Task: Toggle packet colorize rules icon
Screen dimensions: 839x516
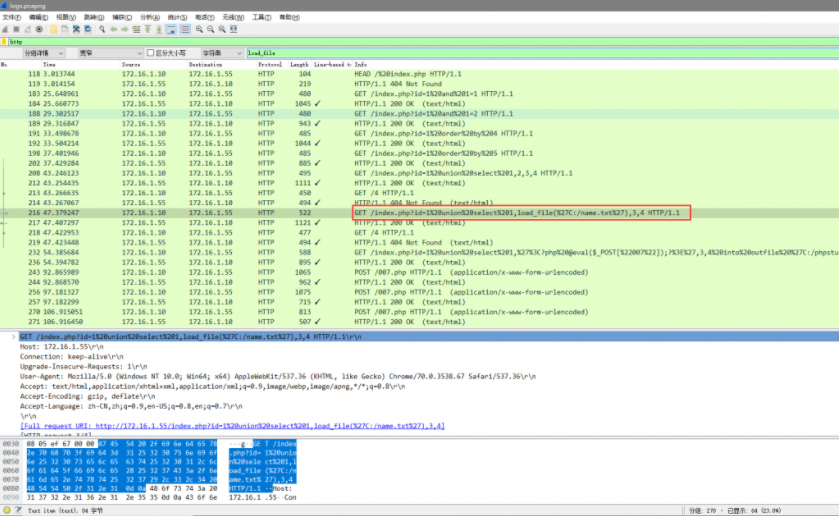Action: coord(185,29)
